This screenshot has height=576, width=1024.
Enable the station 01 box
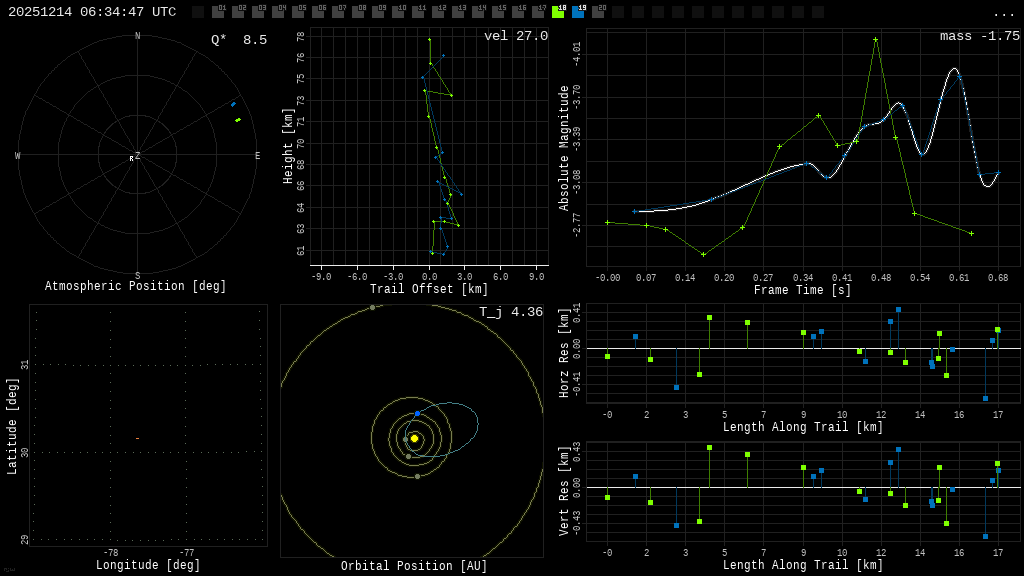tap(218, 12)
